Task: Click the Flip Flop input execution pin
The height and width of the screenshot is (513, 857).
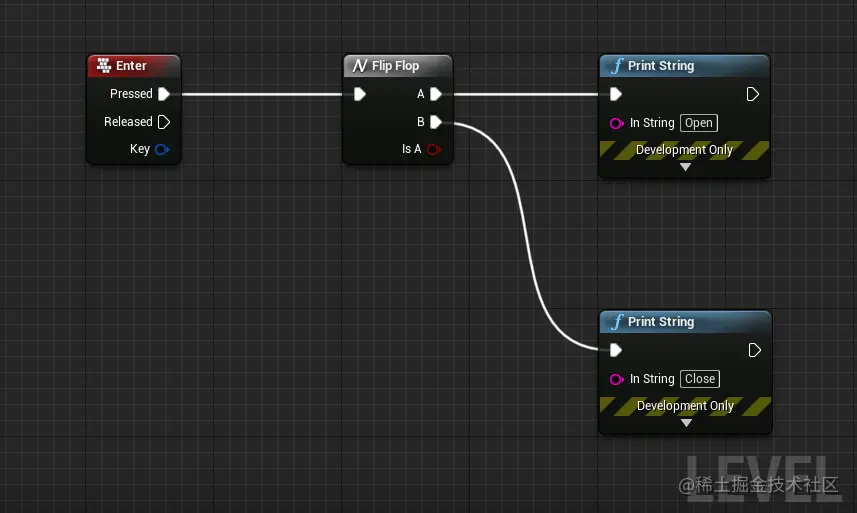Action: [x=359, y=94]
